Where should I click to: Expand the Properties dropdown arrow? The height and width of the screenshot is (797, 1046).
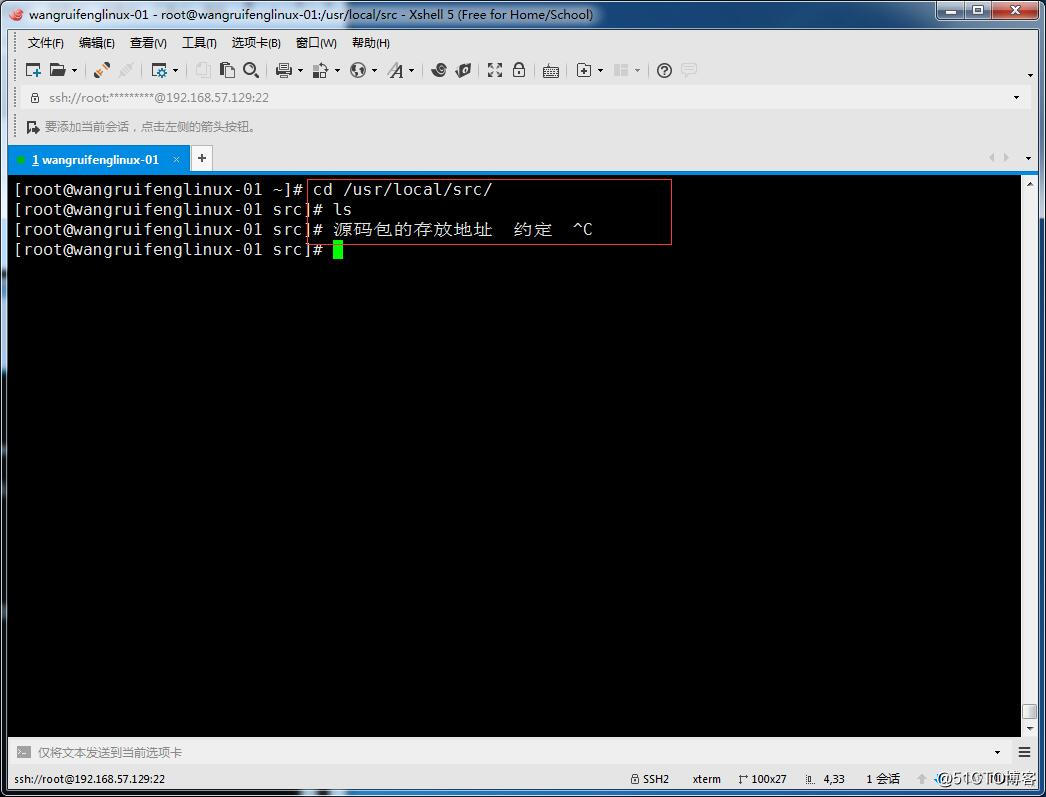[x=175, y=71]
